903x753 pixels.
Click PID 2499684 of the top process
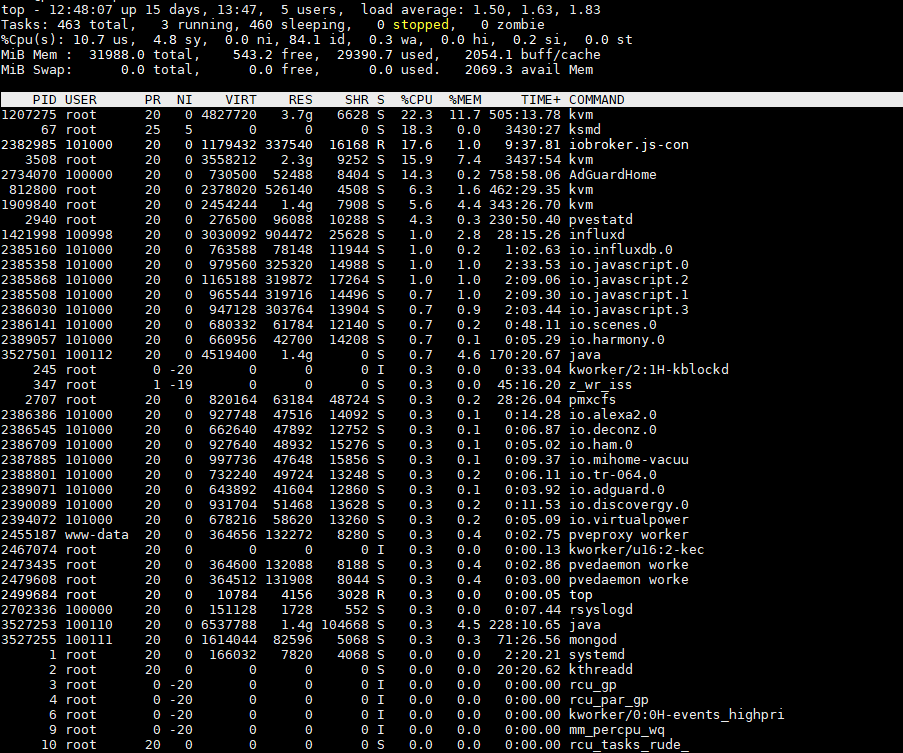tap(29, 594)
